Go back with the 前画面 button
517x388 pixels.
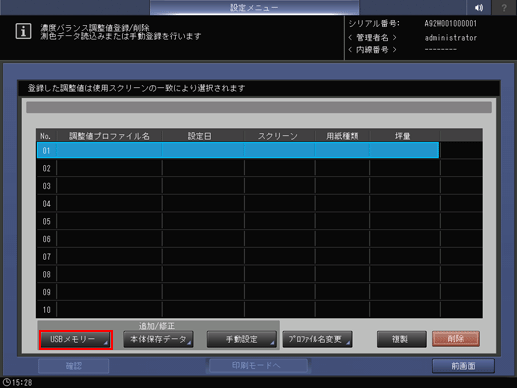click(463, 366)
